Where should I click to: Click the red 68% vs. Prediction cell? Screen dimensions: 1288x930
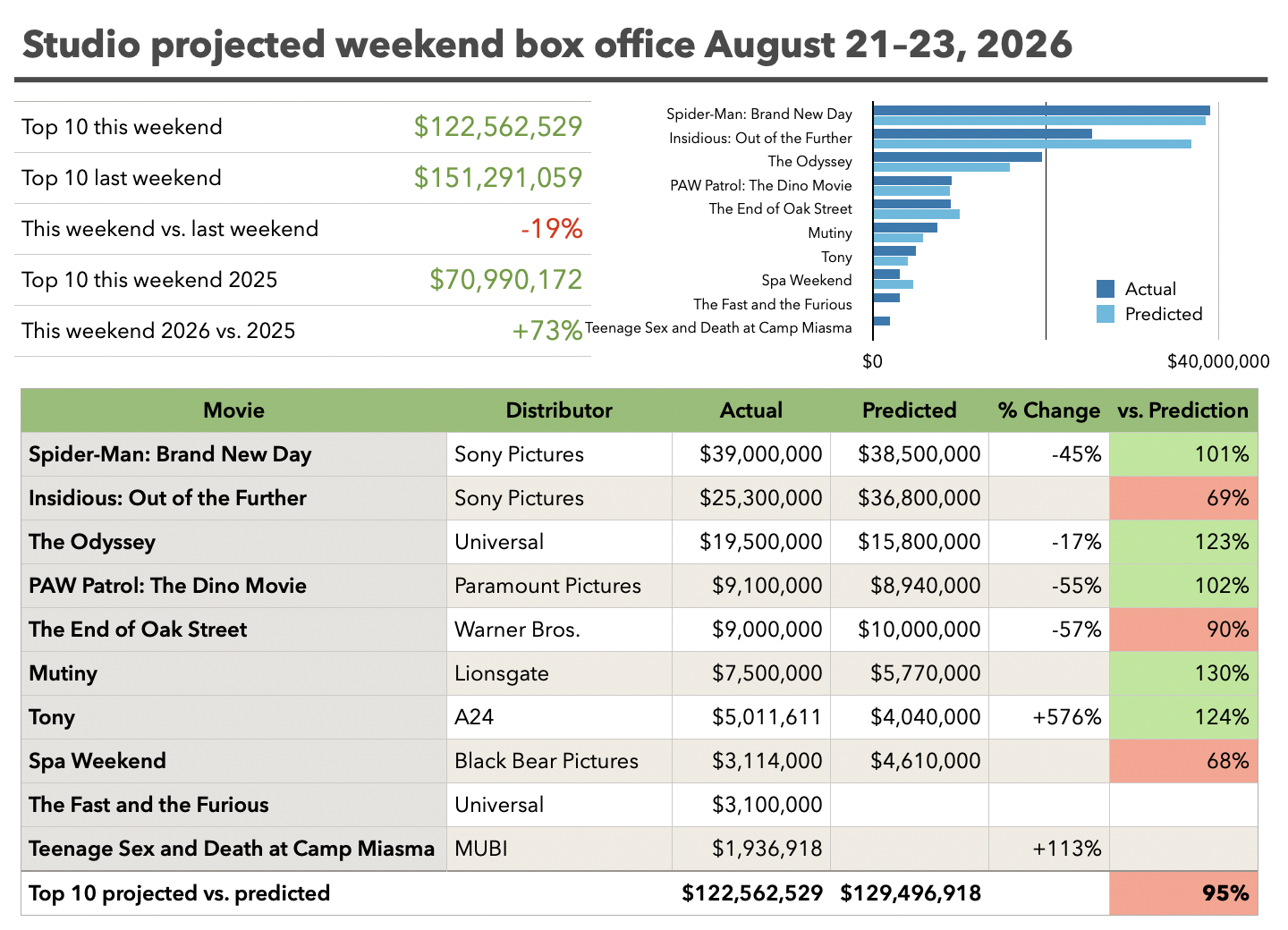pyautogui.click(x=1183, y=761)
